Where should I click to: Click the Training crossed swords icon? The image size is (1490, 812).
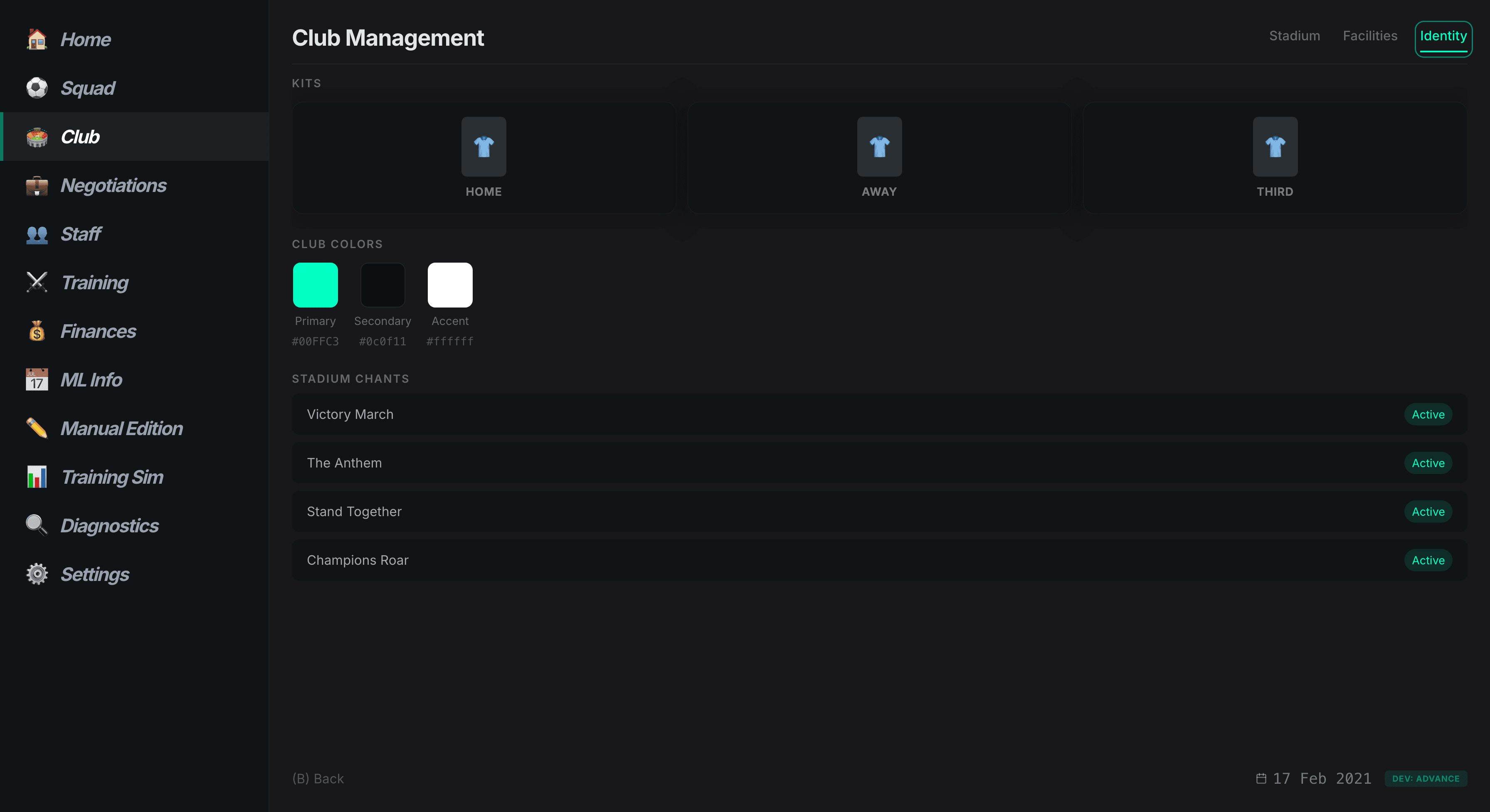point(37,282)
